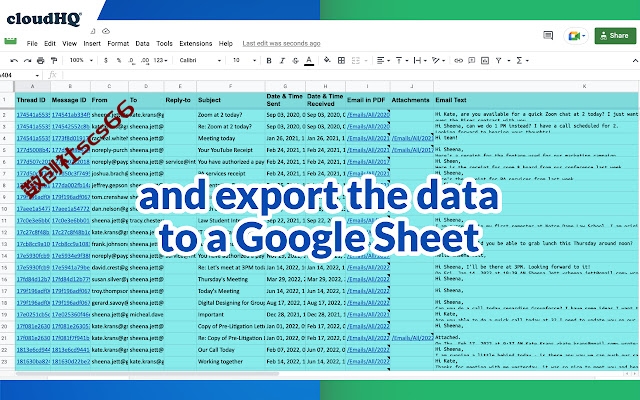This screenshot has height=400, width=640.
Task: Open the Edit menu
Action: (50, 43)
